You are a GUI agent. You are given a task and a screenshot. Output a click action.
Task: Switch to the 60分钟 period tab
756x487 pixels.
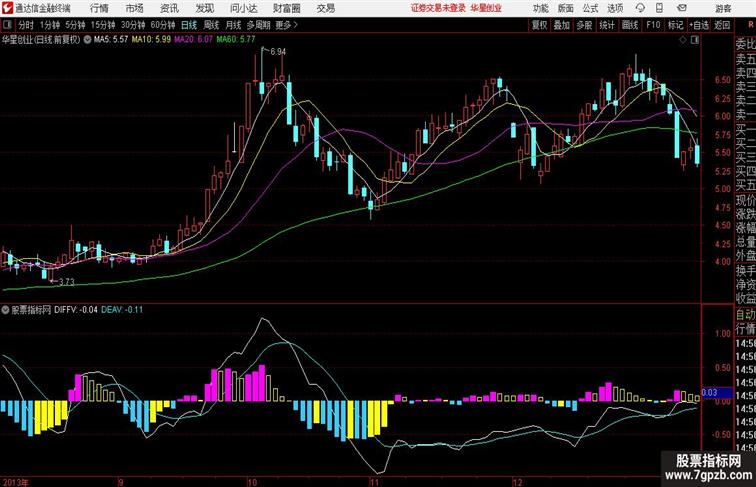[x=163, y=25]
